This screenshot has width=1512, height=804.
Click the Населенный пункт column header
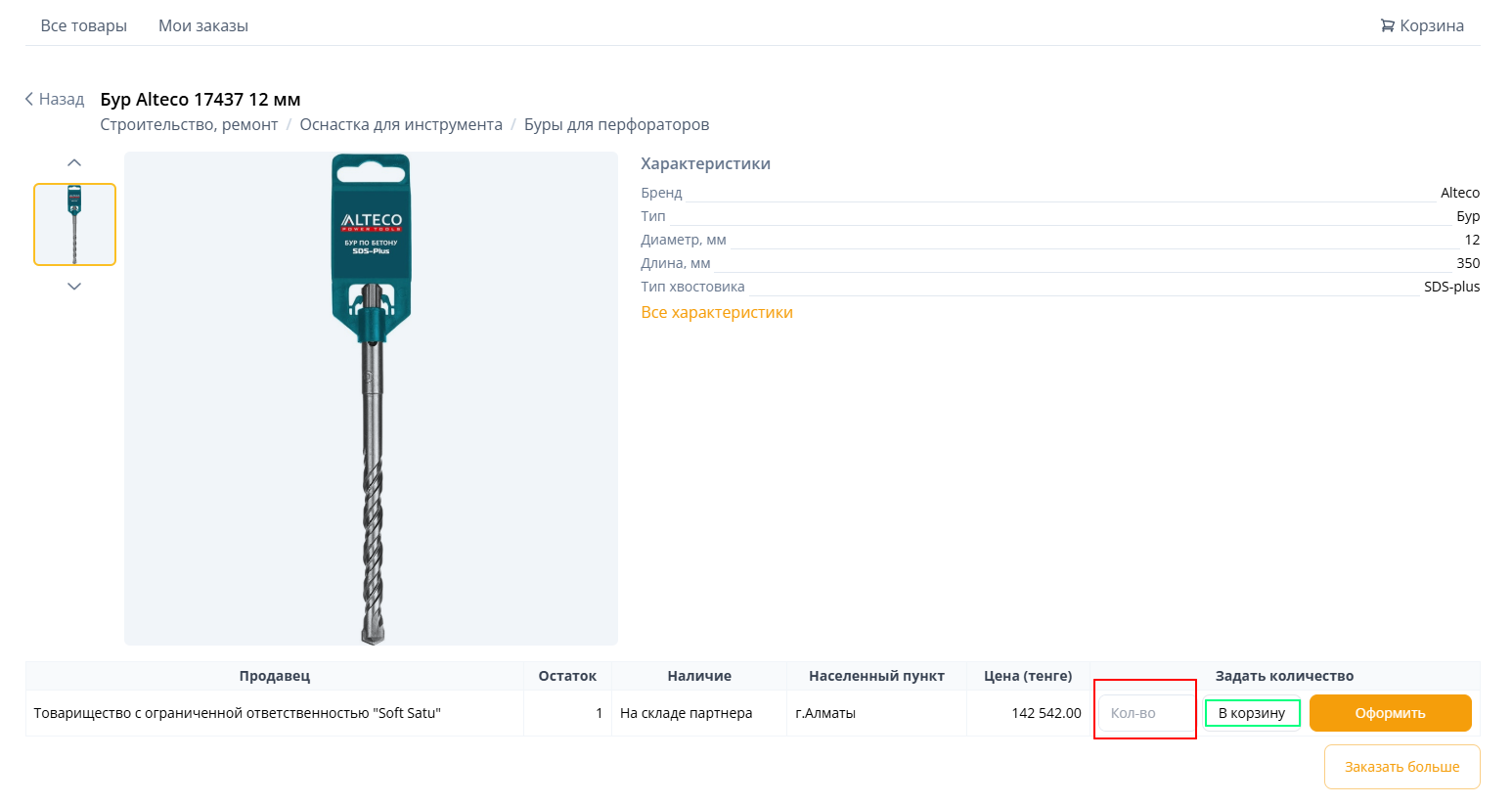click(x=877, y=676)
